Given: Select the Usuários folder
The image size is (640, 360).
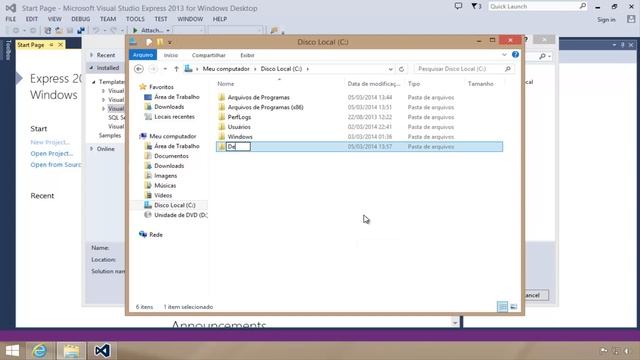Looking at the screenshot, I should (239, 127).
